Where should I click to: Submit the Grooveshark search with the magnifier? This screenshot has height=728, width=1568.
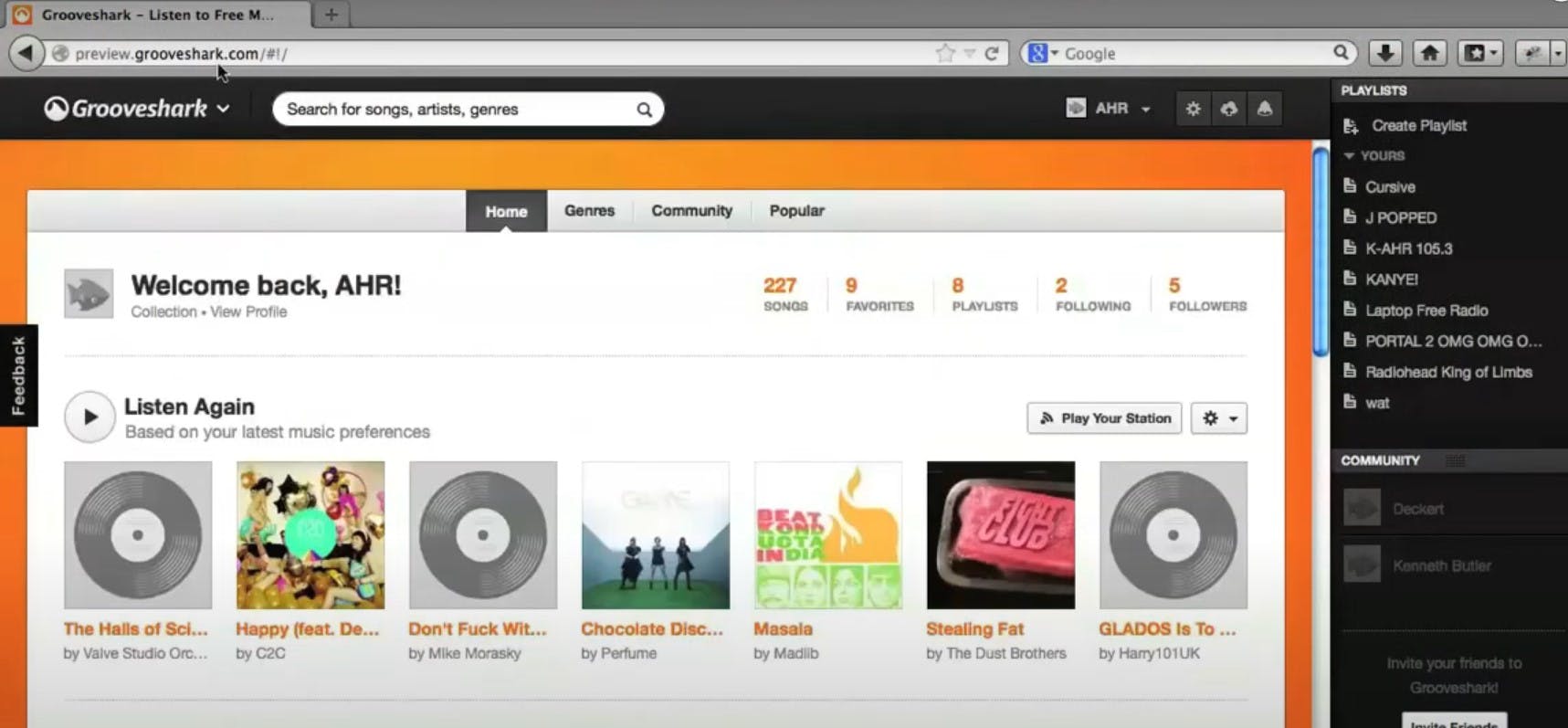[x=644, y=110]
